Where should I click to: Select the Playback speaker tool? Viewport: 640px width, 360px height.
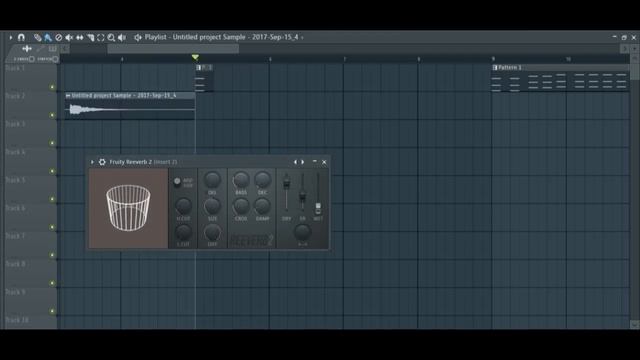(122, 38)
